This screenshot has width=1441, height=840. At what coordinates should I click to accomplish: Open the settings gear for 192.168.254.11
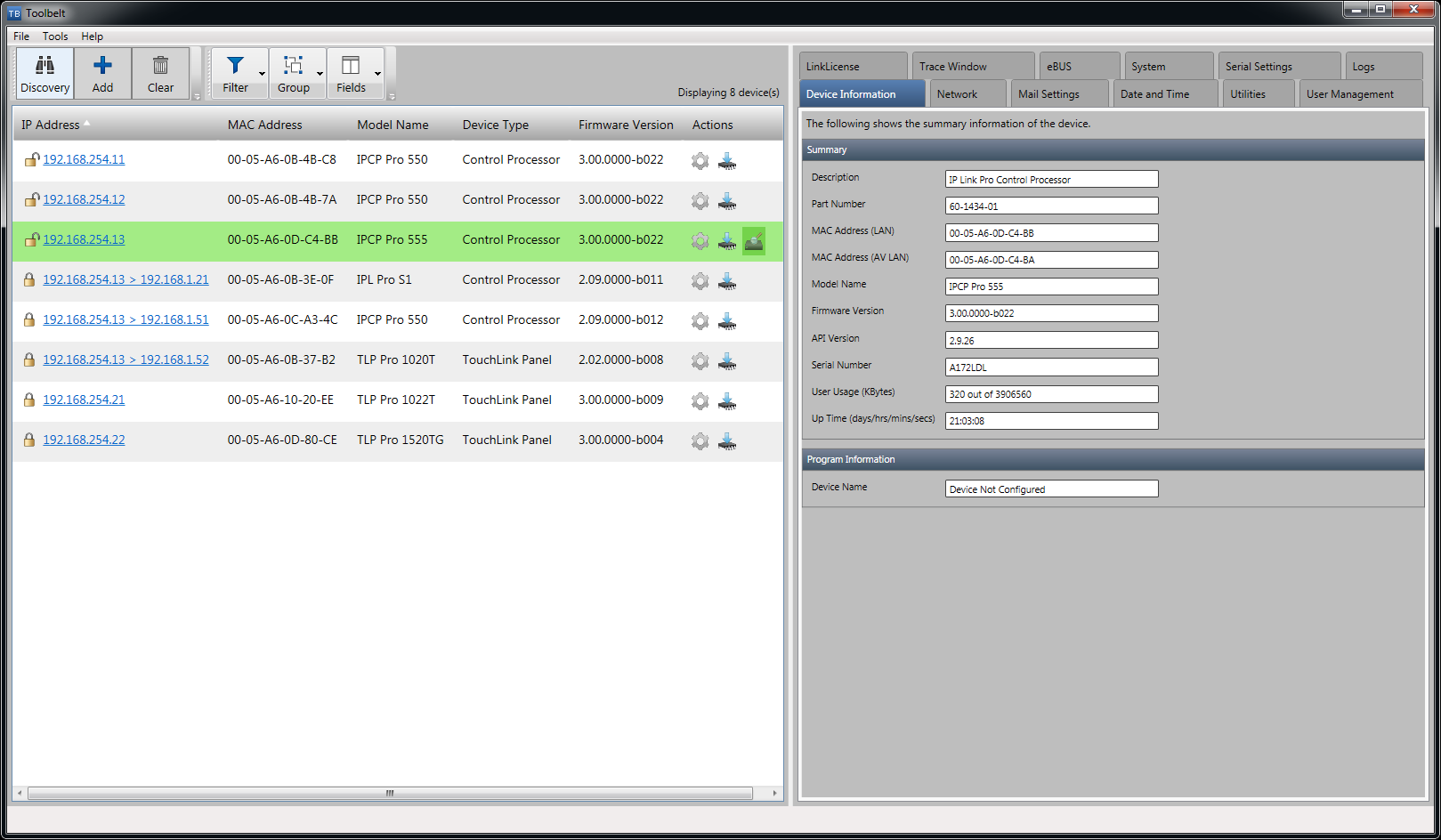click(700, 161)
